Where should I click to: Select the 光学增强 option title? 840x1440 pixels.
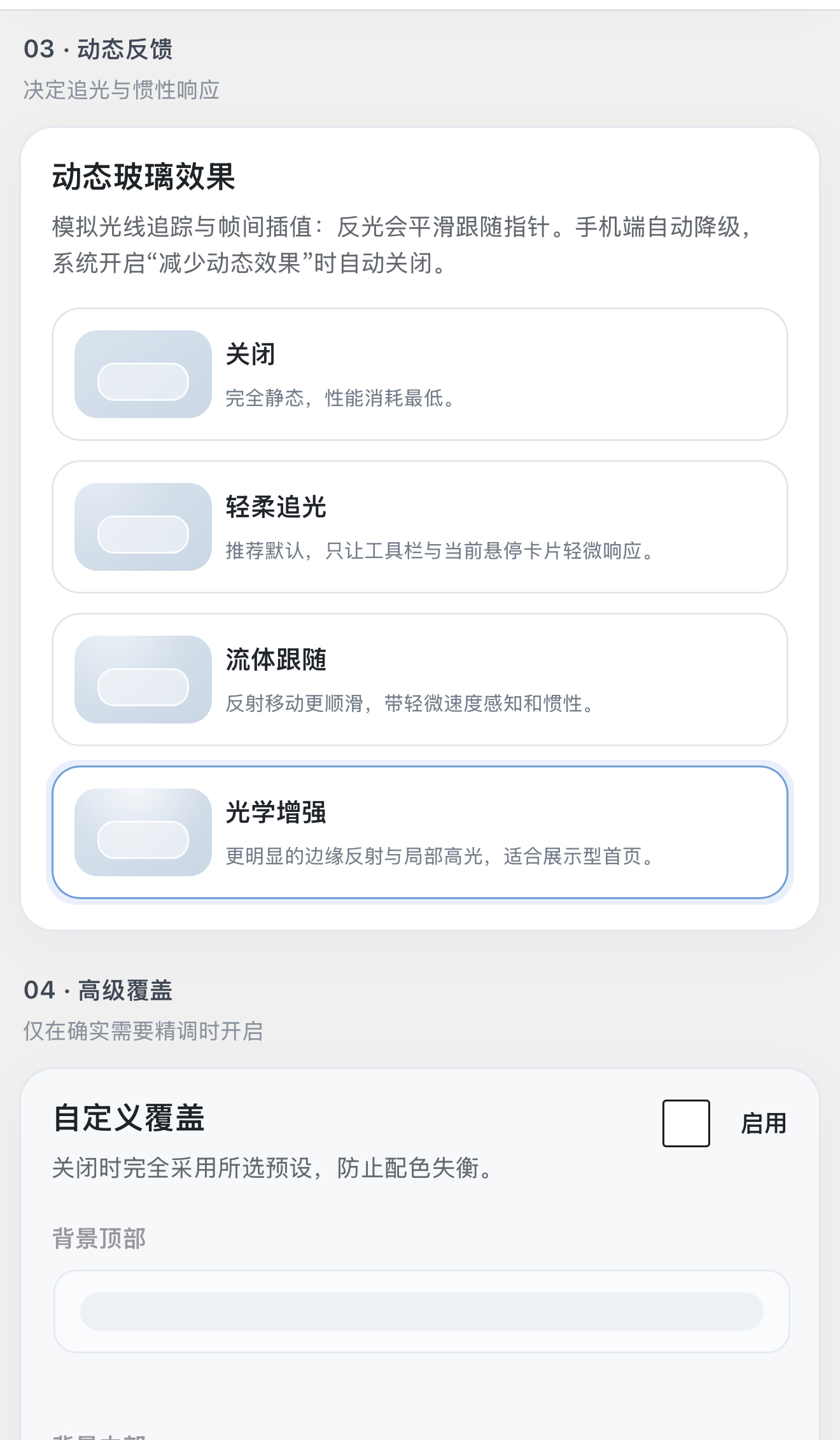point(276,813)
